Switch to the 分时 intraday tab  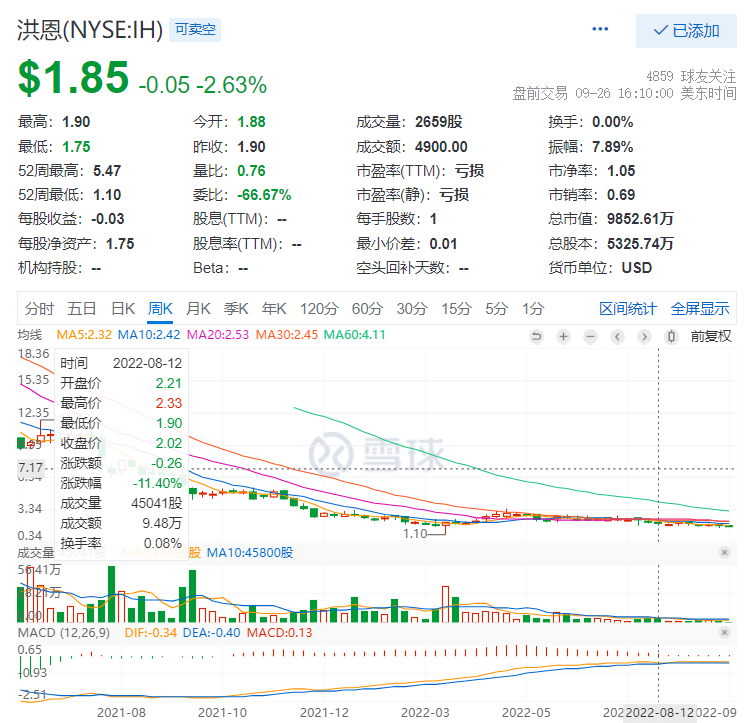40,308
